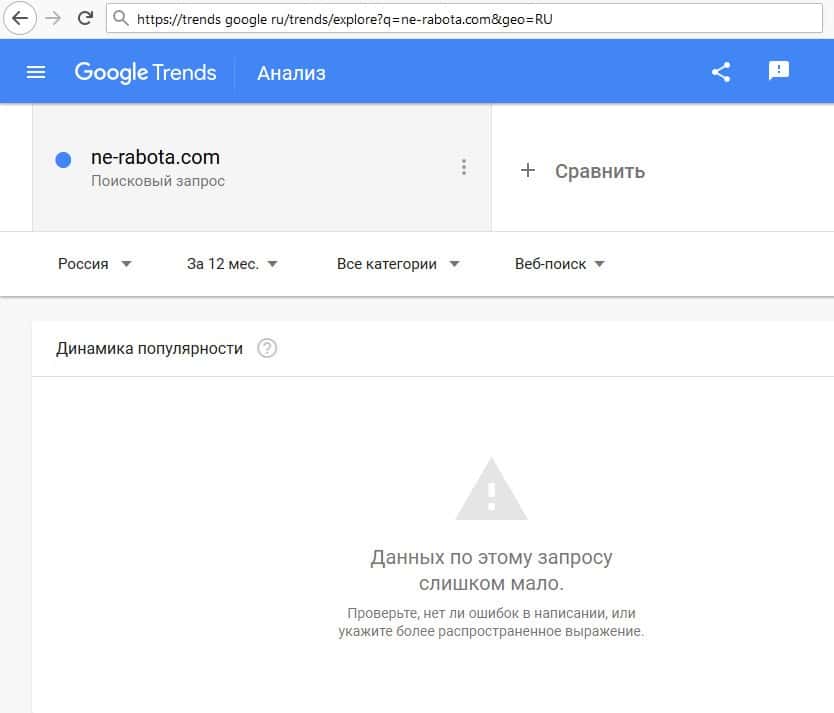Click the Сравнить button

click(600, 171)
